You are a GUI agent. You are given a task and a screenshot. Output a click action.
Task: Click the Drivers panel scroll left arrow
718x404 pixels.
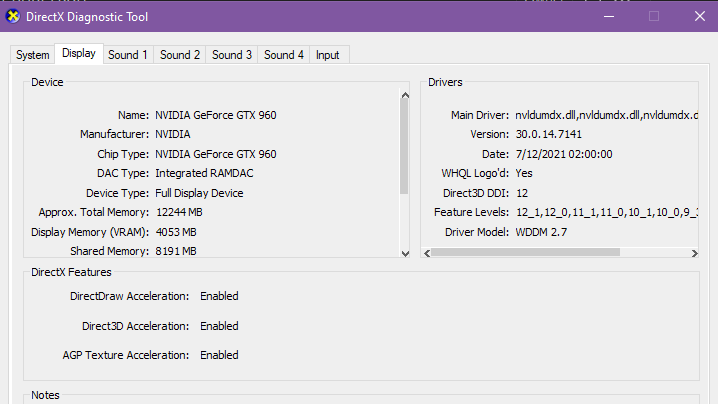(427, 253)
